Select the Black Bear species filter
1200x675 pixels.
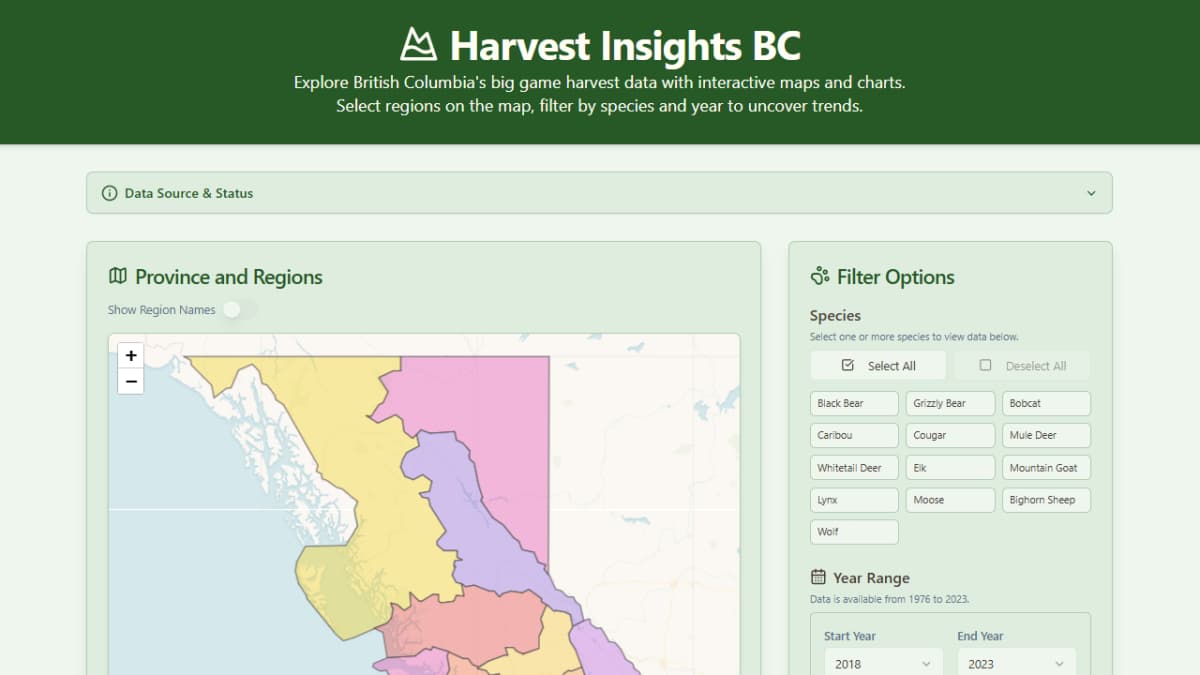(x=853, y=404)
